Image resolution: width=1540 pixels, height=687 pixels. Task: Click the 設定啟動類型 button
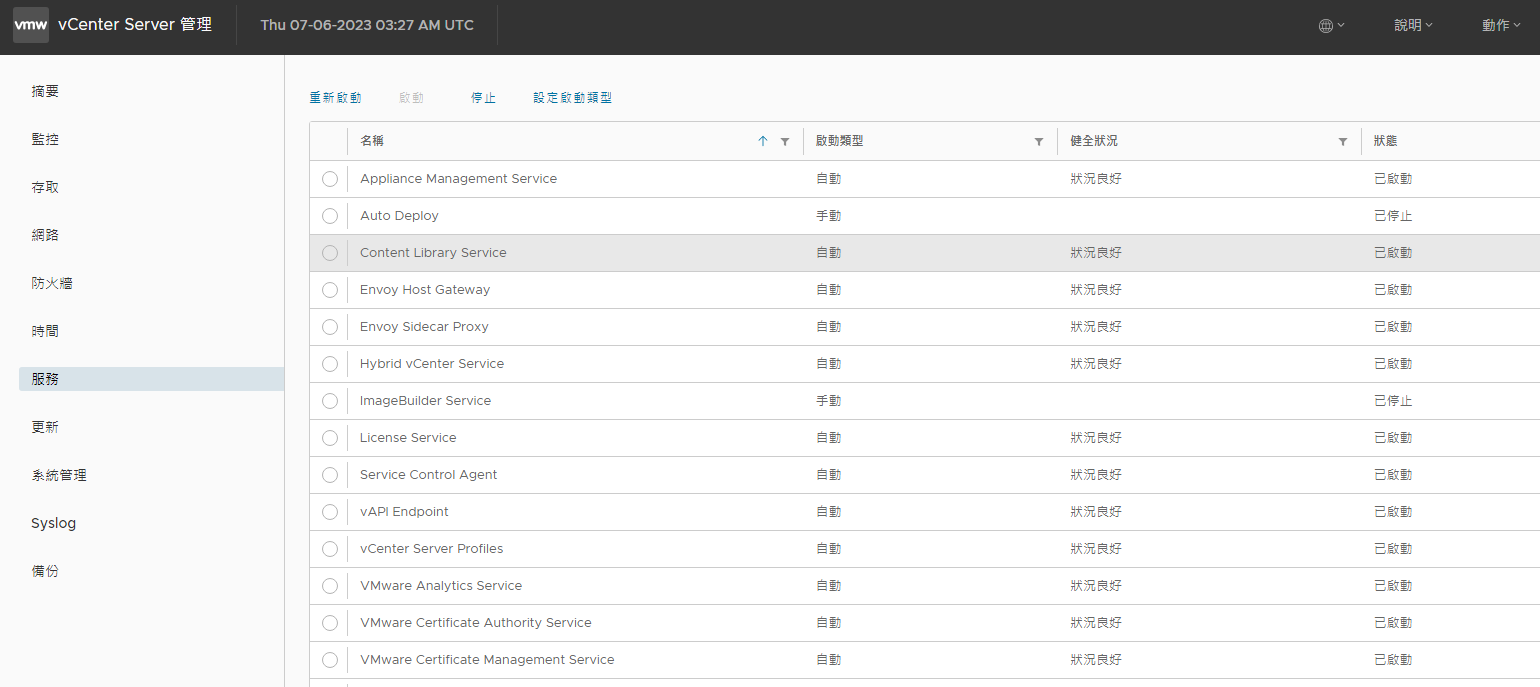[572, 98]
